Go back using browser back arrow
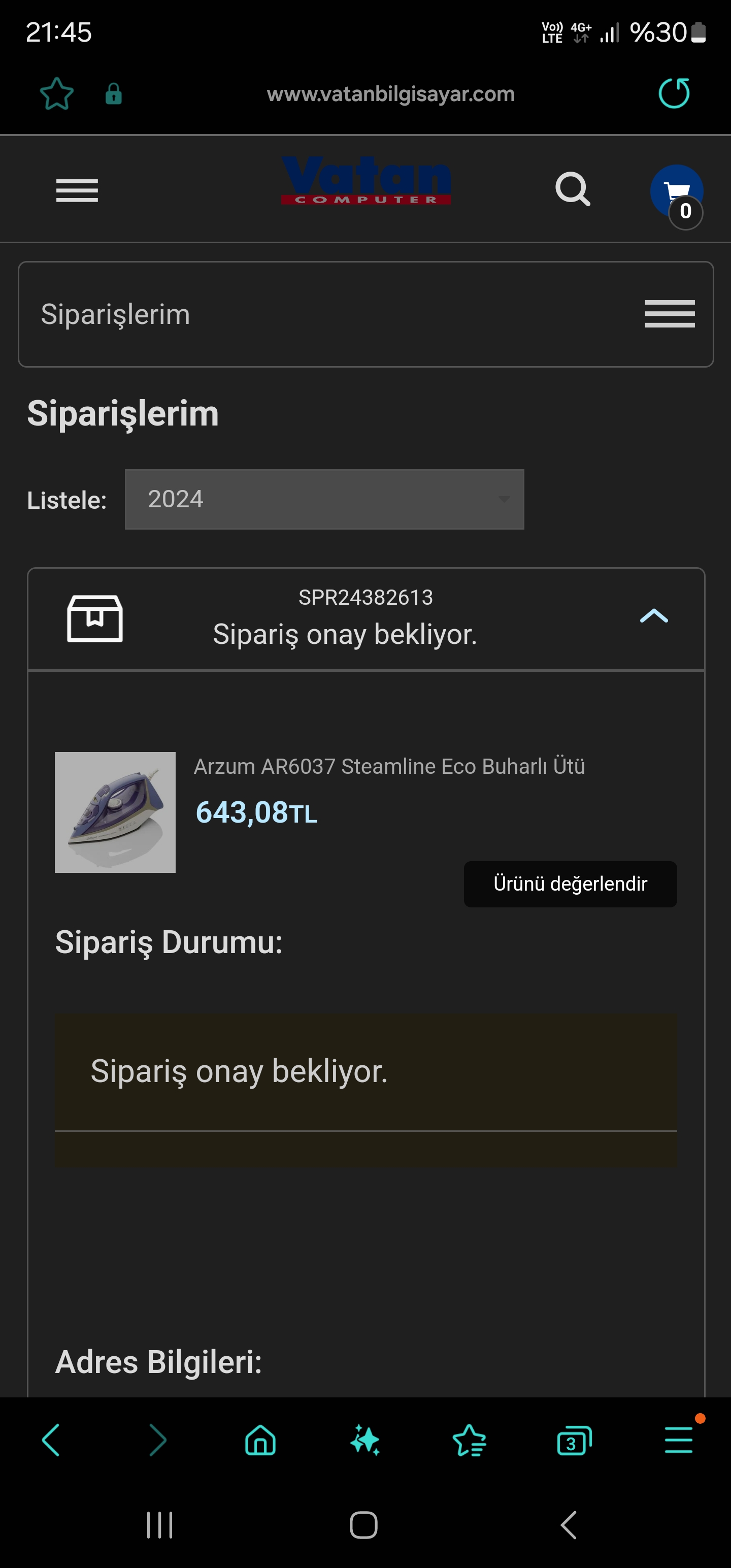The height and width of the screenshot is (1568, 731). click(51, 1440)
